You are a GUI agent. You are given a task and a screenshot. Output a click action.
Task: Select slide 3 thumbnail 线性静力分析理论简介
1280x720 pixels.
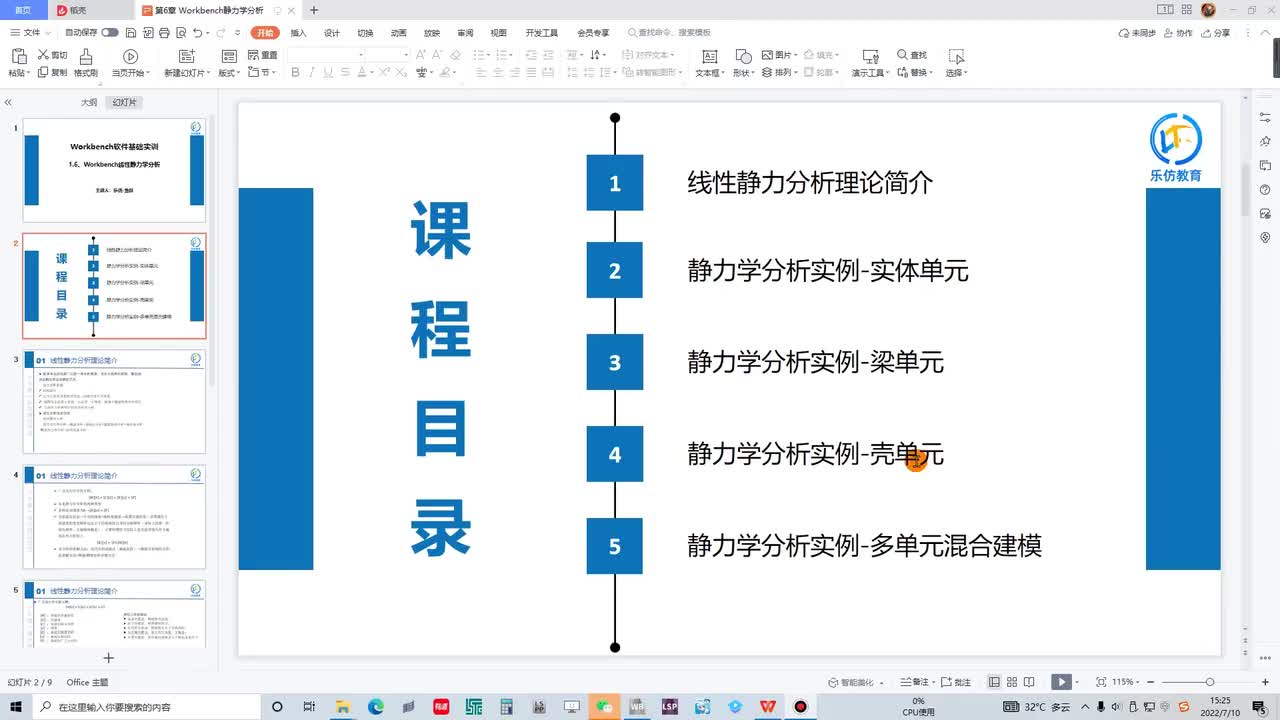[114, 402]
